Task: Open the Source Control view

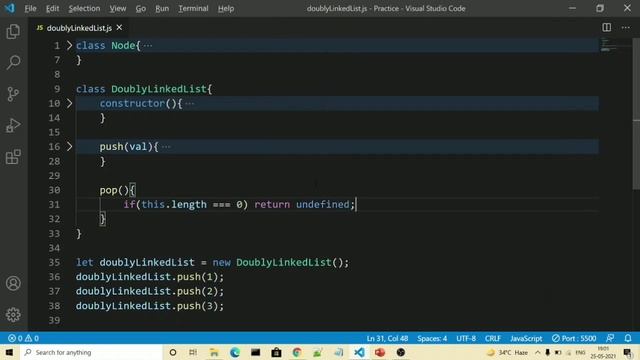Action: (x=13, y=94)
